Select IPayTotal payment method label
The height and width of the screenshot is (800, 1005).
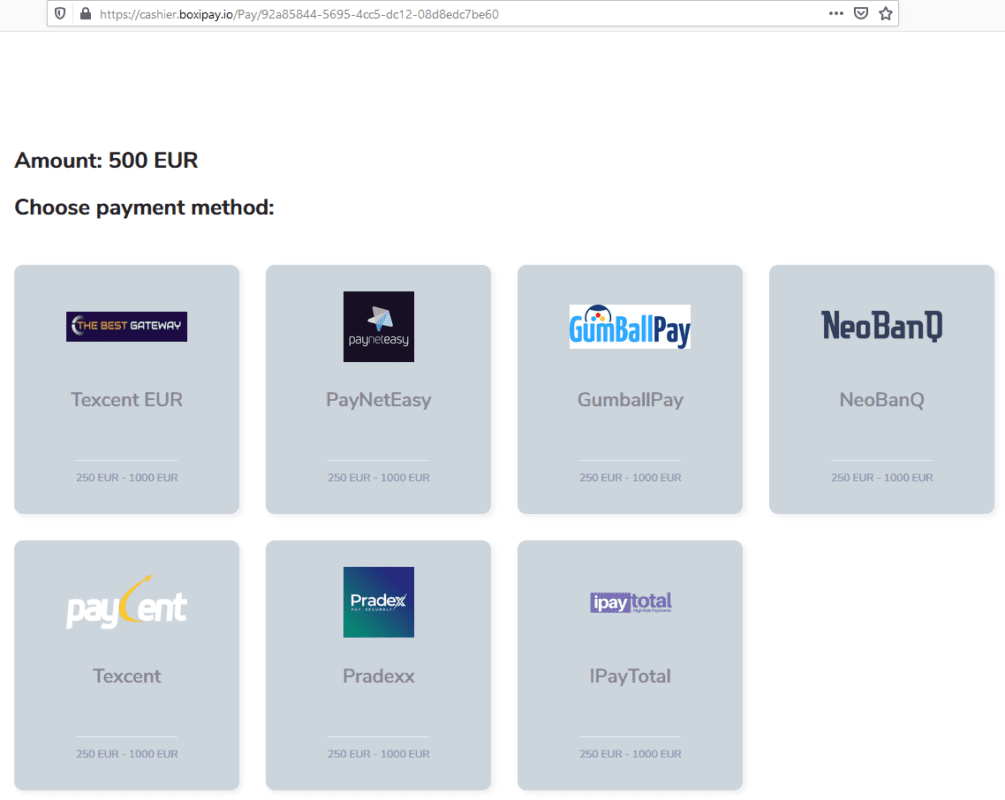click(631, 676)
